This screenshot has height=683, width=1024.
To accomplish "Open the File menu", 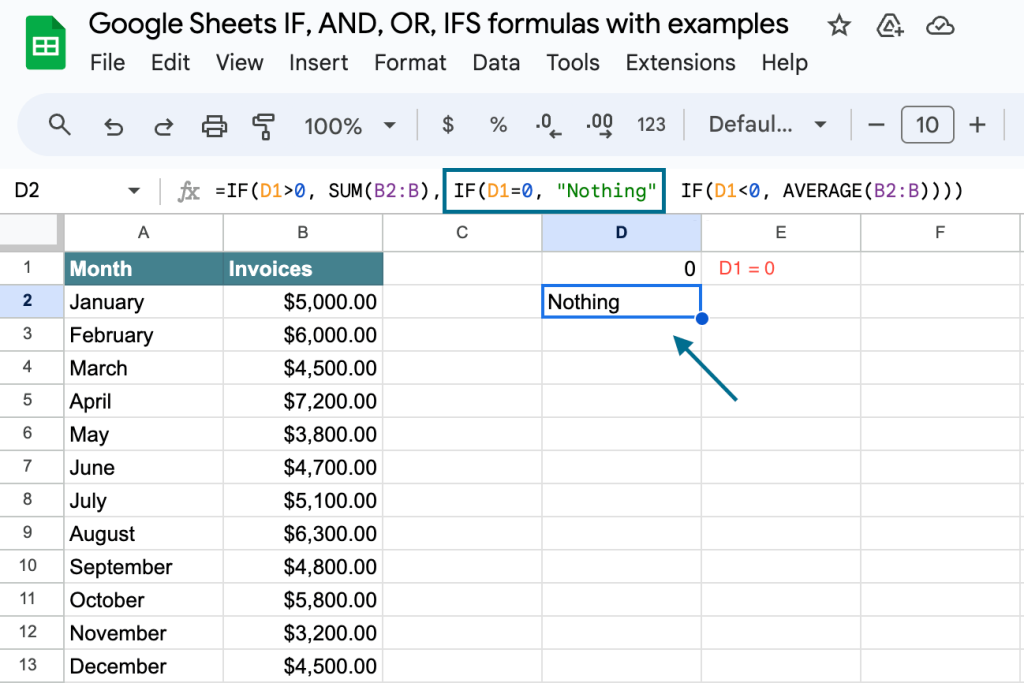I will (x=107, y=63).
